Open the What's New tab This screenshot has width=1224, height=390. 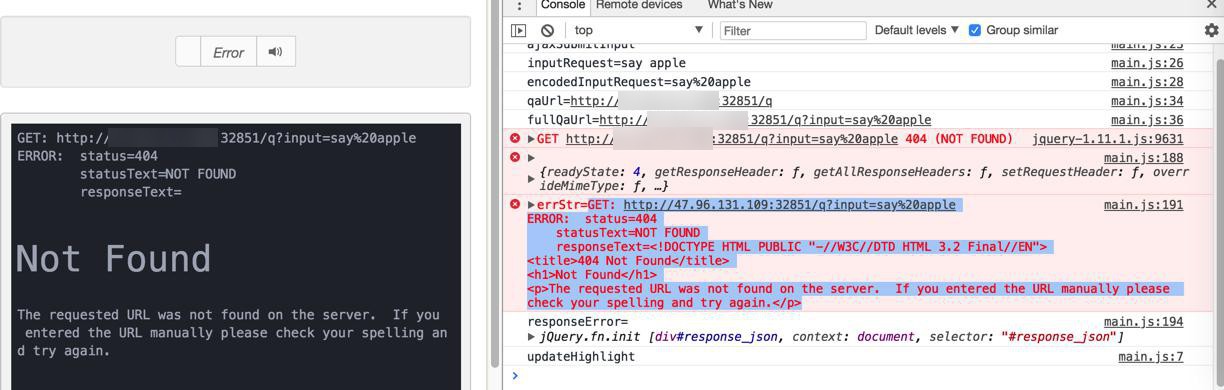coord(740,5)
